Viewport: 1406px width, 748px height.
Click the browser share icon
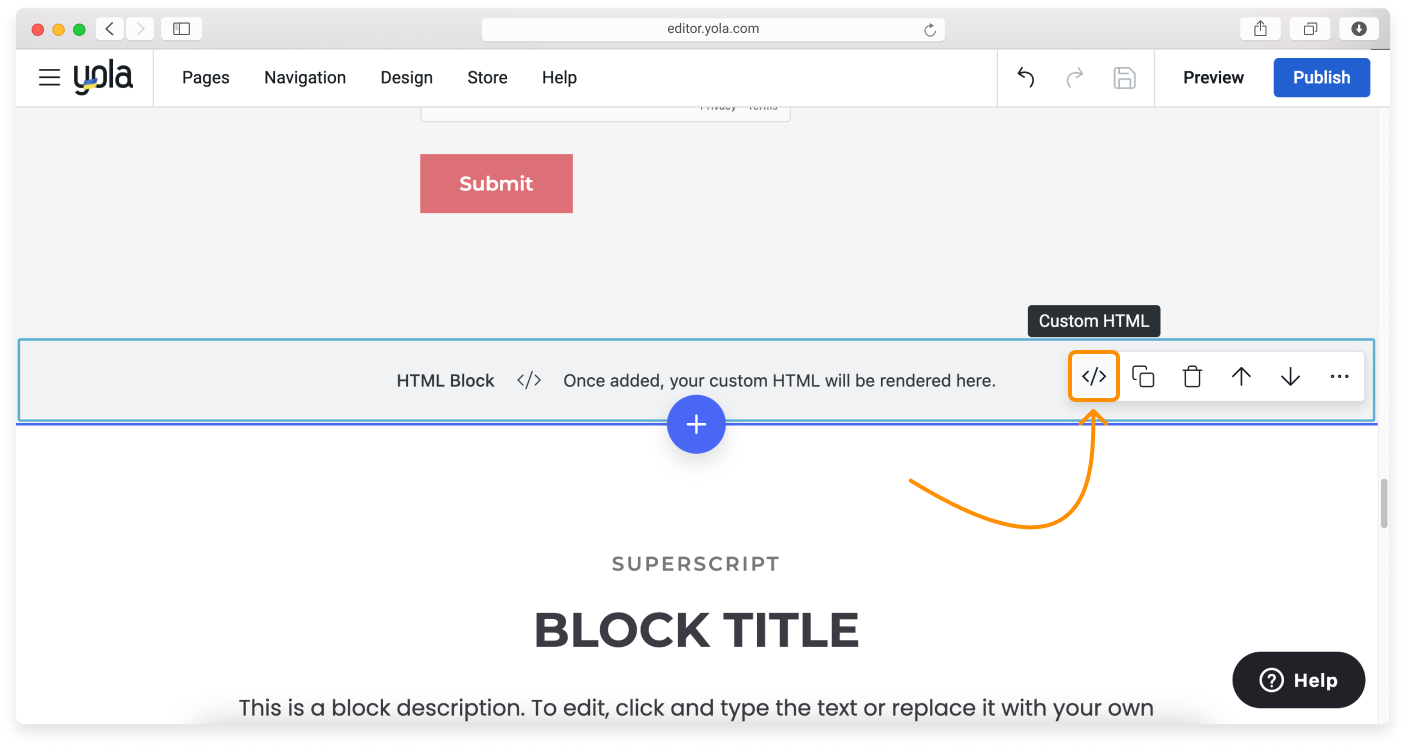(1259, 28)
